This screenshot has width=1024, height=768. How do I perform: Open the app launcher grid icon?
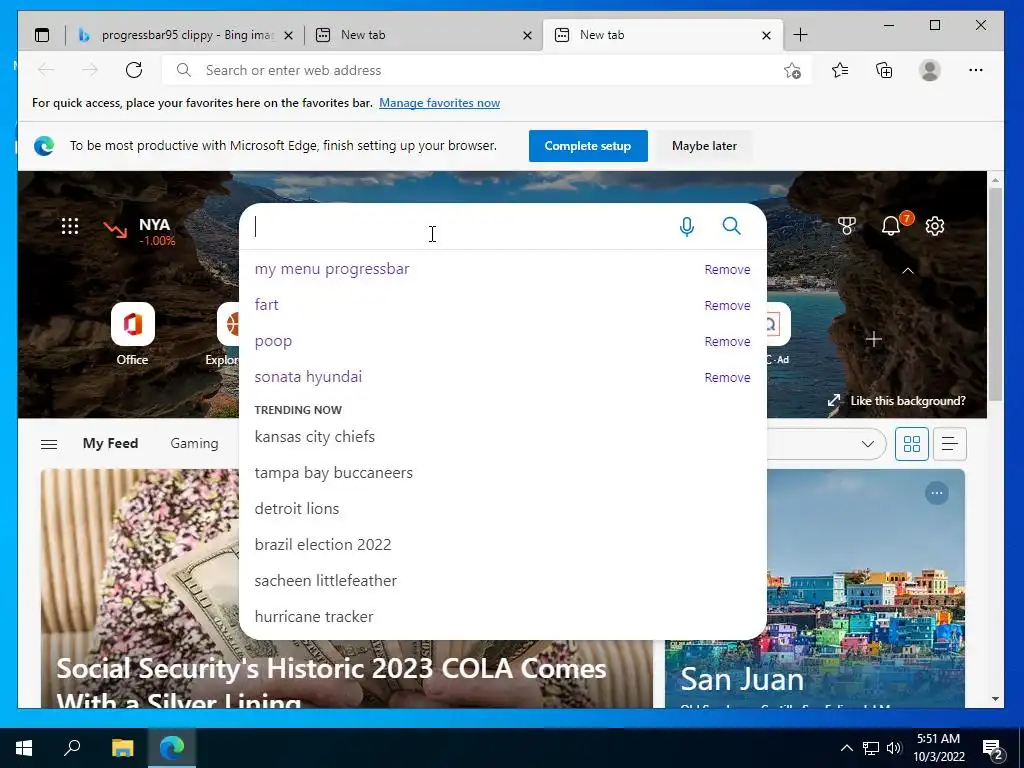coord(70,226)
